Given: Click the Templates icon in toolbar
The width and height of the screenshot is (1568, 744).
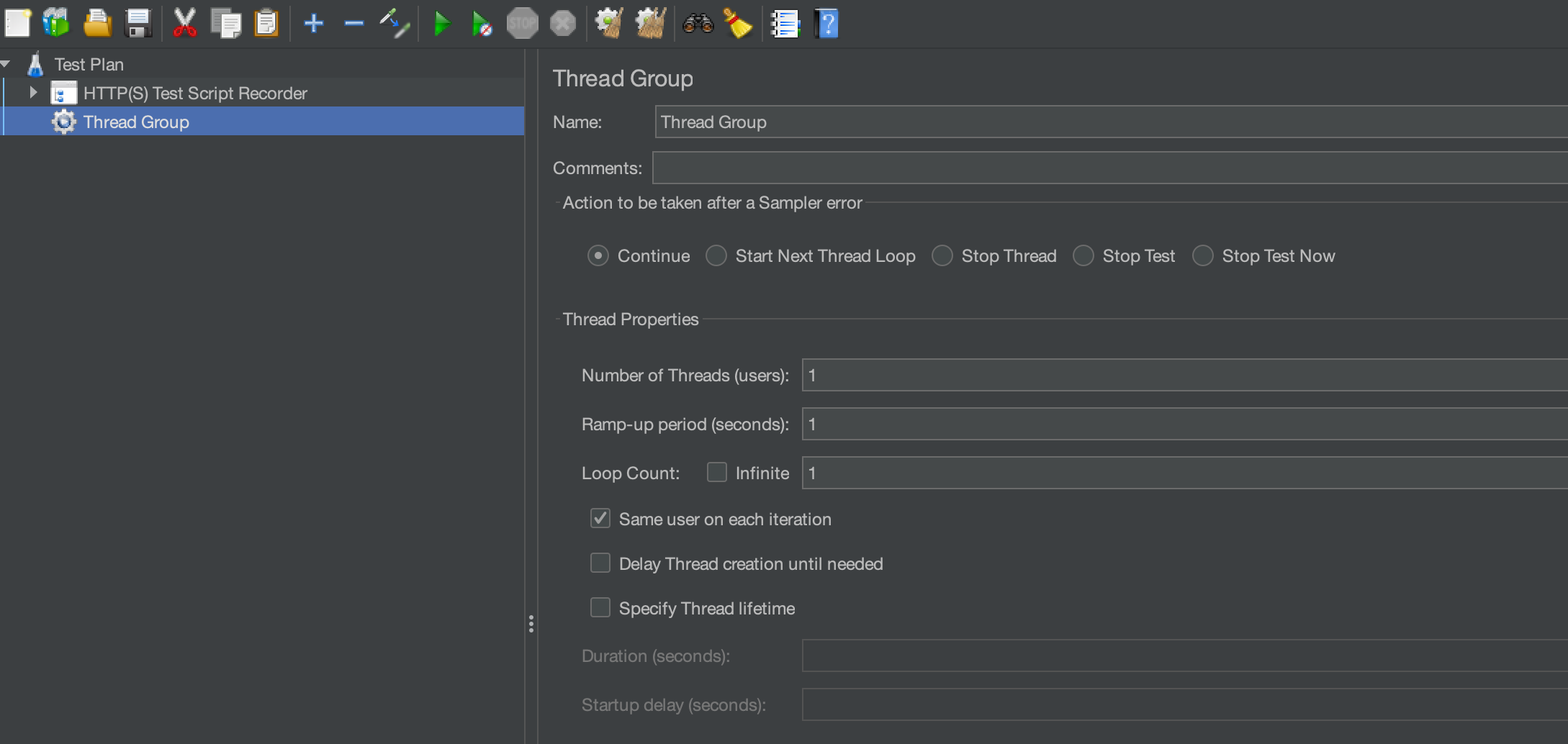Looking at the screenshot, I should point(56,24).
